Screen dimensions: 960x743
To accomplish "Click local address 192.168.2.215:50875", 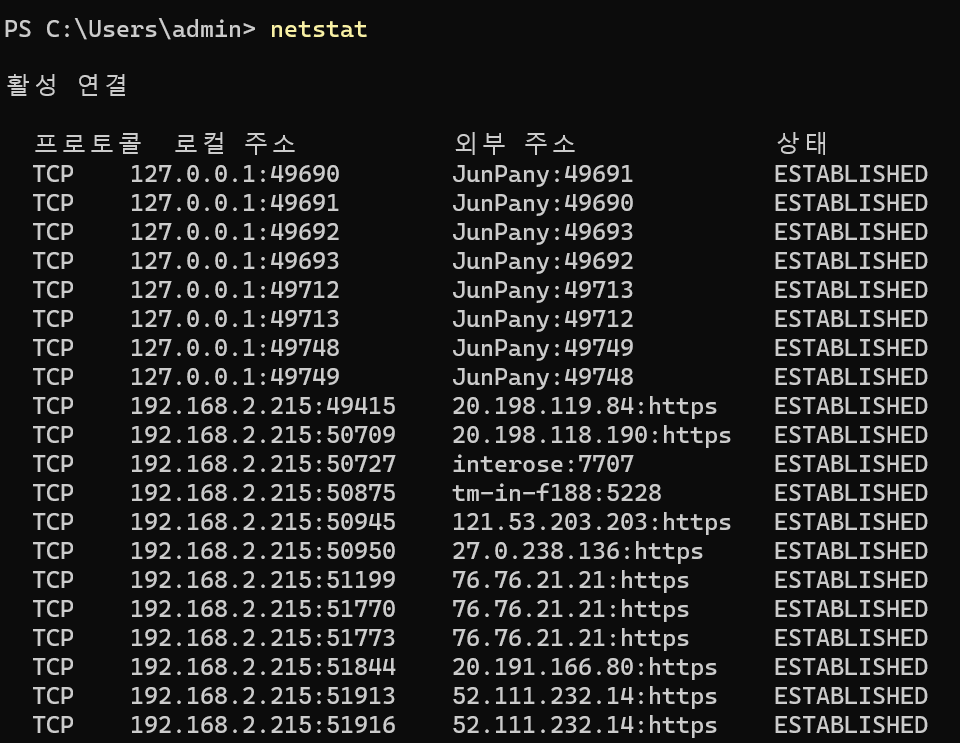I will click(x=263, y=493).
